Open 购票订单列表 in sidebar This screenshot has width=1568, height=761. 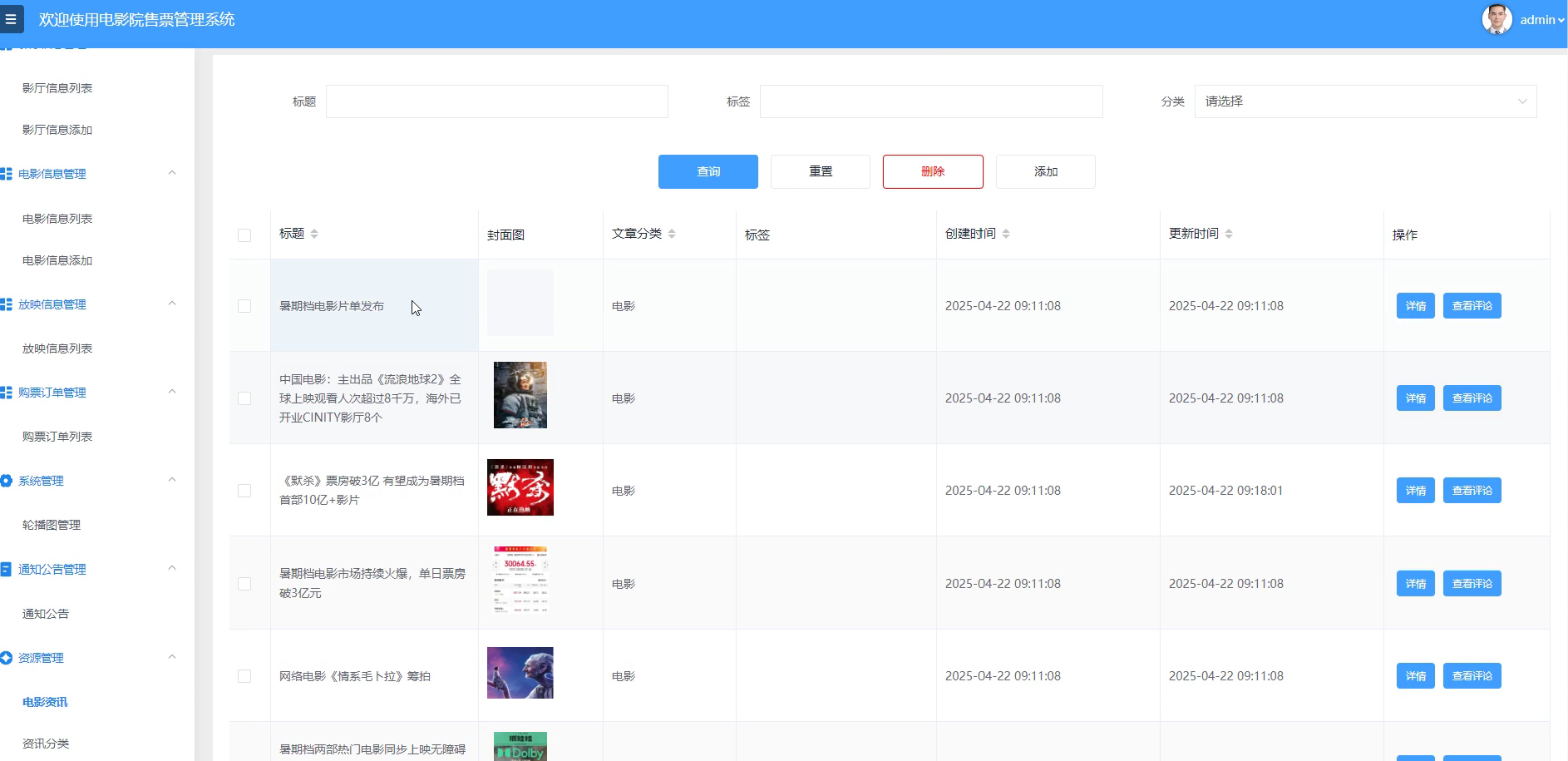pos(57,437)
